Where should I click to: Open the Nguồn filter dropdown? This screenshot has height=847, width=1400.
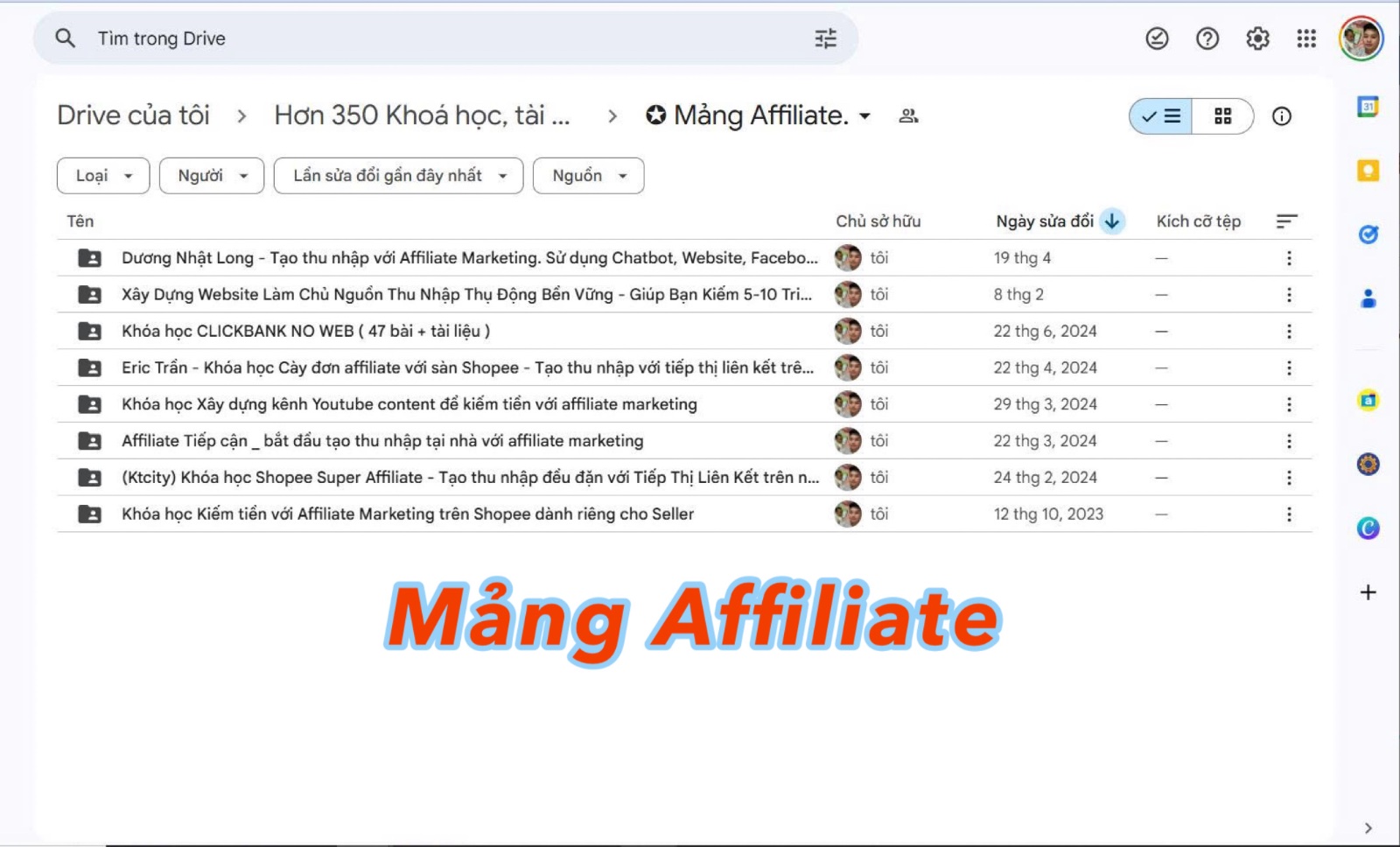588,176
